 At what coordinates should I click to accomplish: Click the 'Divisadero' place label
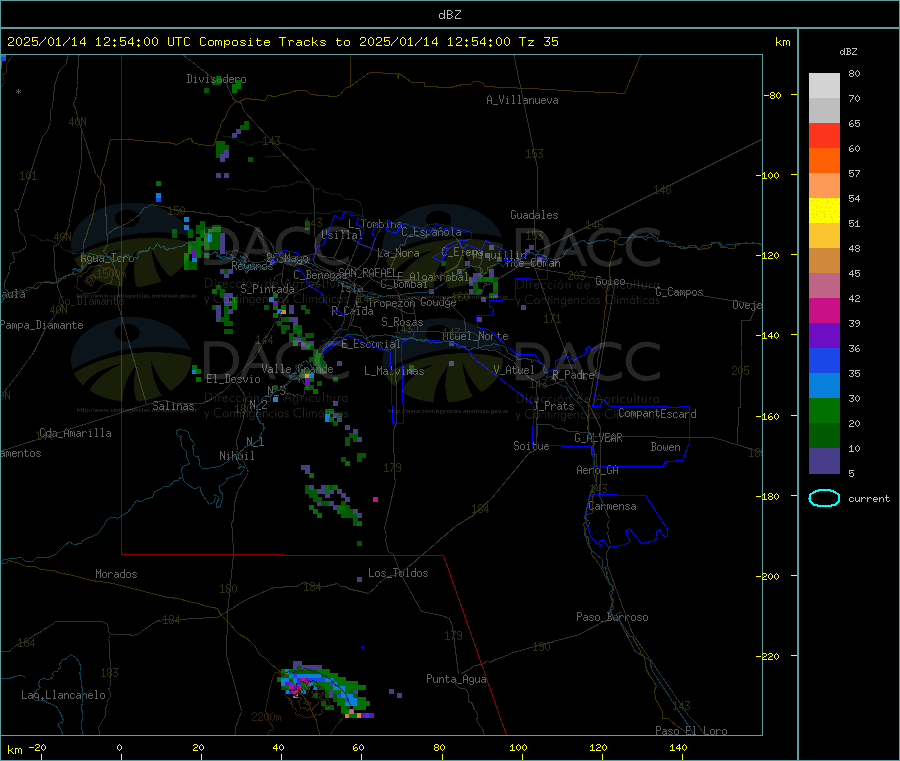pyautogui.click(x=216, y=79)
